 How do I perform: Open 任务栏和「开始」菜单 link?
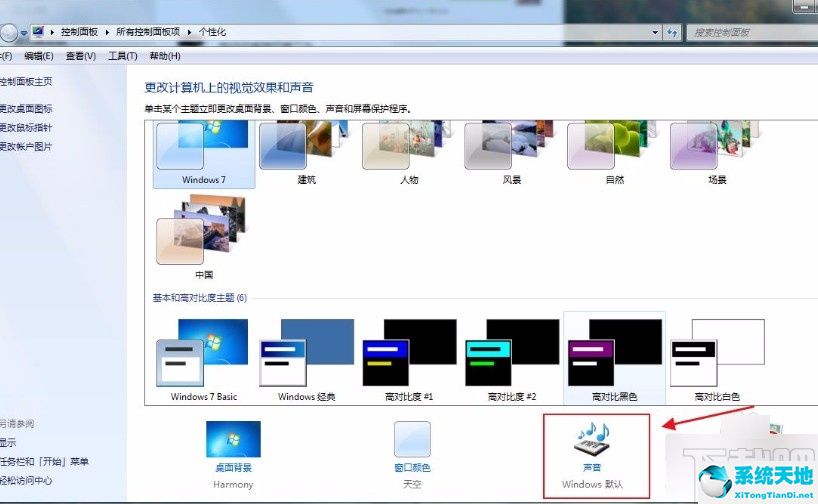click(x=44, y=461)
